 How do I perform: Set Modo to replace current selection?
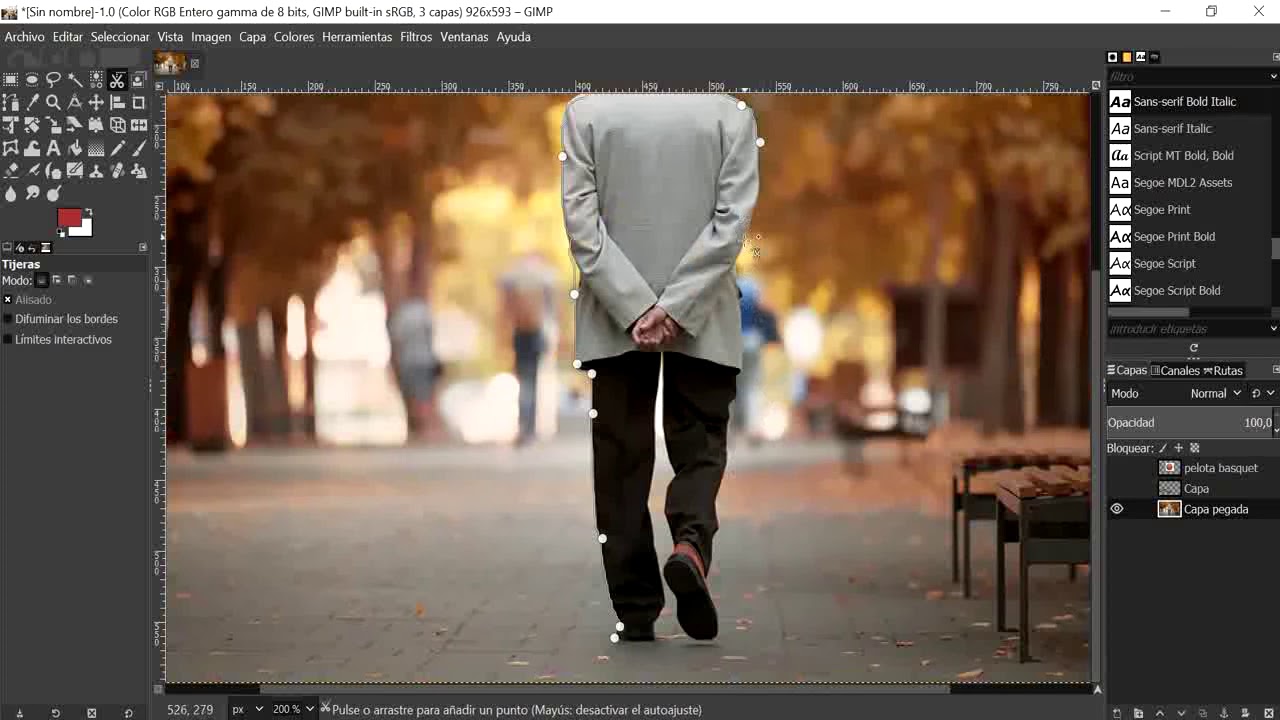(41, 280)
